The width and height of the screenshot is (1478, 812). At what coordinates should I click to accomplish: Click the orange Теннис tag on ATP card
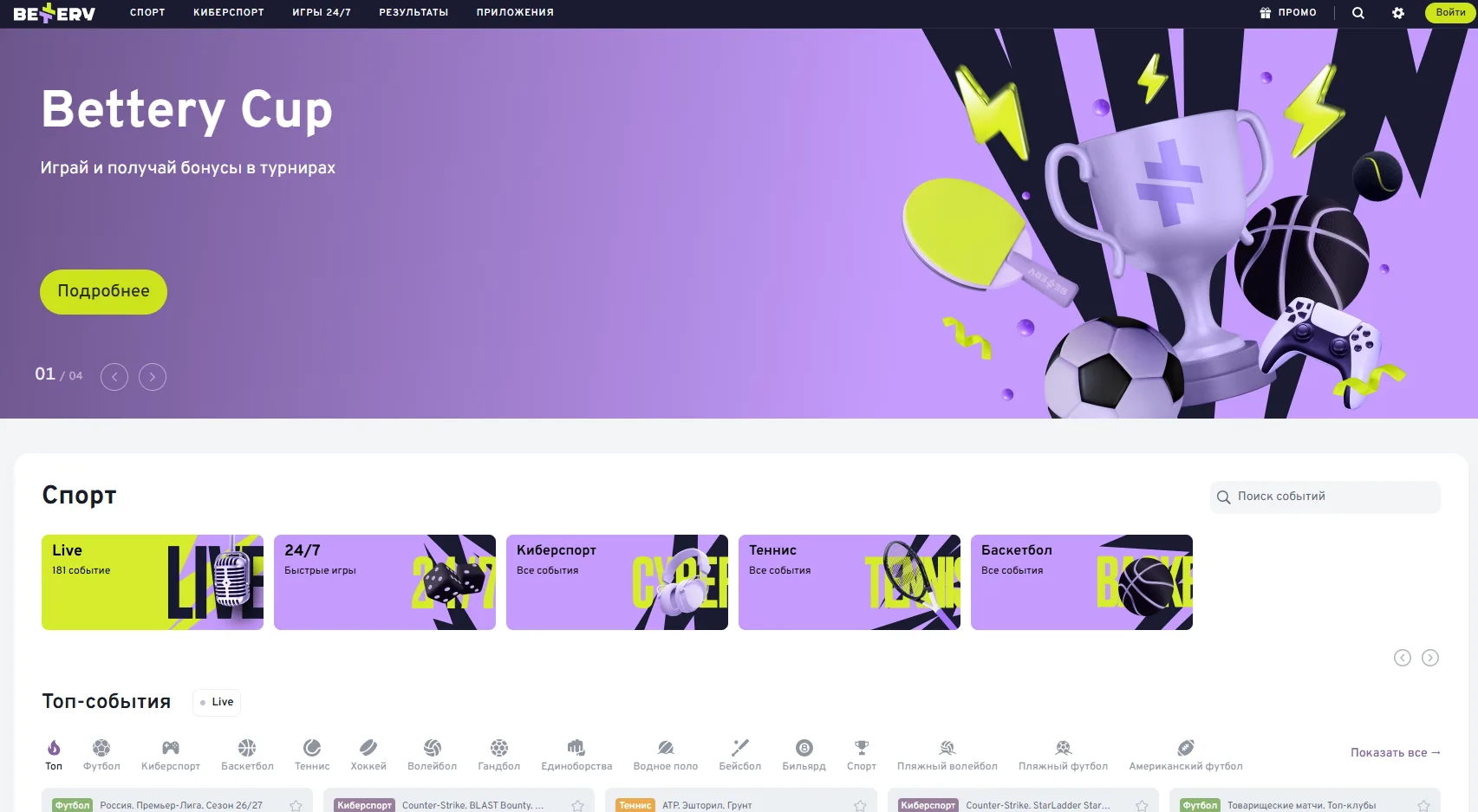tap(635, 806)
